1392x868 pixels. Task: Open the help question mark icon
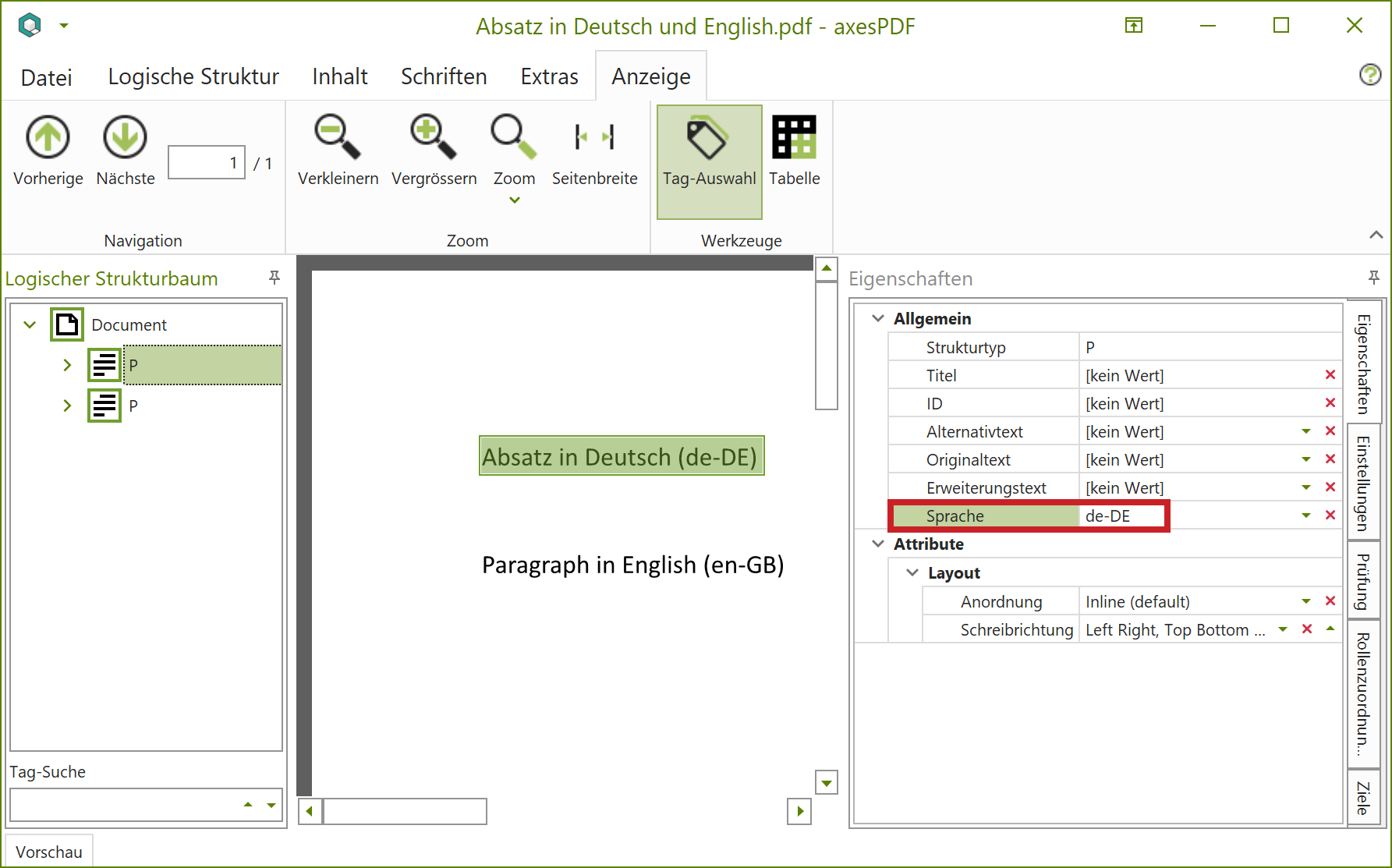pyautogui.click(x=1370, y=74)
